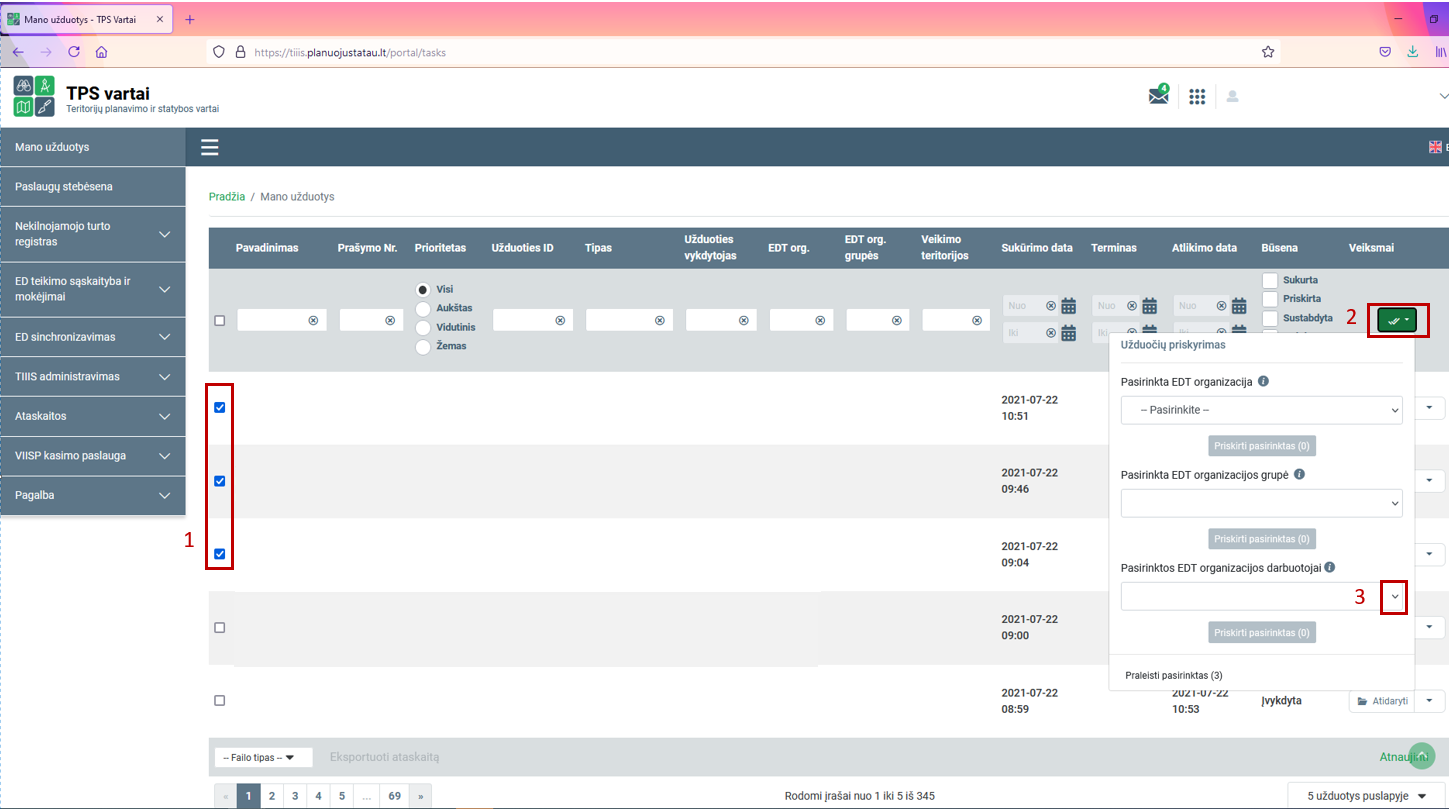1449x811 pixels.
Task: Show info for Pasirinkta EDT organizacija
Action: 1264,381
